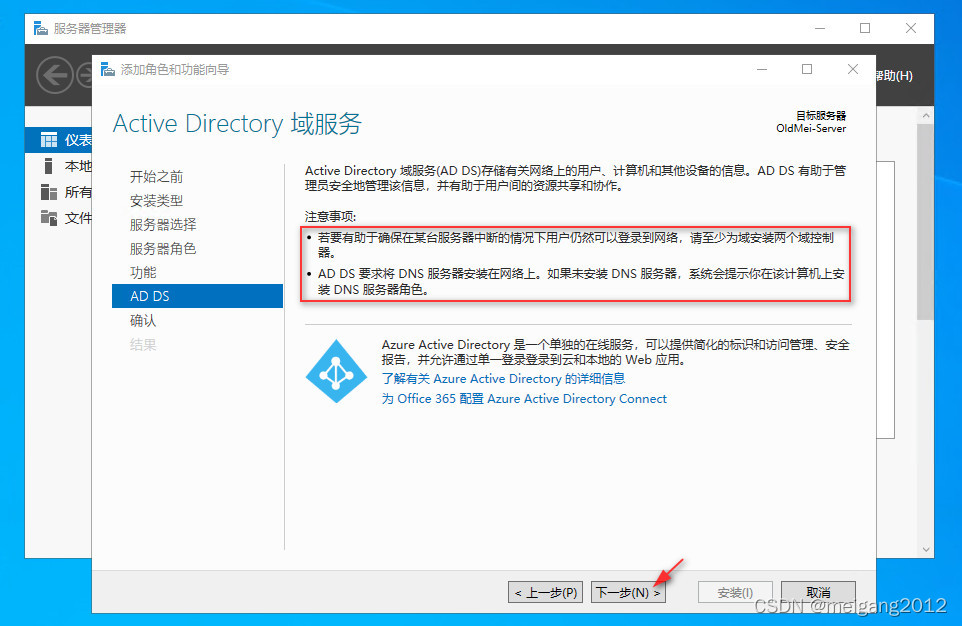962x626 pixels.
Task: Click the Server Manager title bar app icon
Action: pos(40,28)
